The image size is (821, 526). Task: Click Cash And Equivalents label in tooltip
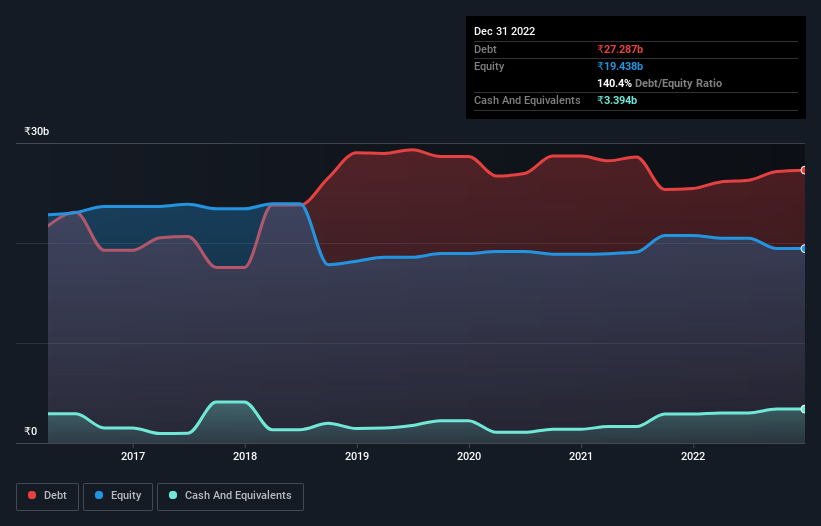tap(527, 100)
